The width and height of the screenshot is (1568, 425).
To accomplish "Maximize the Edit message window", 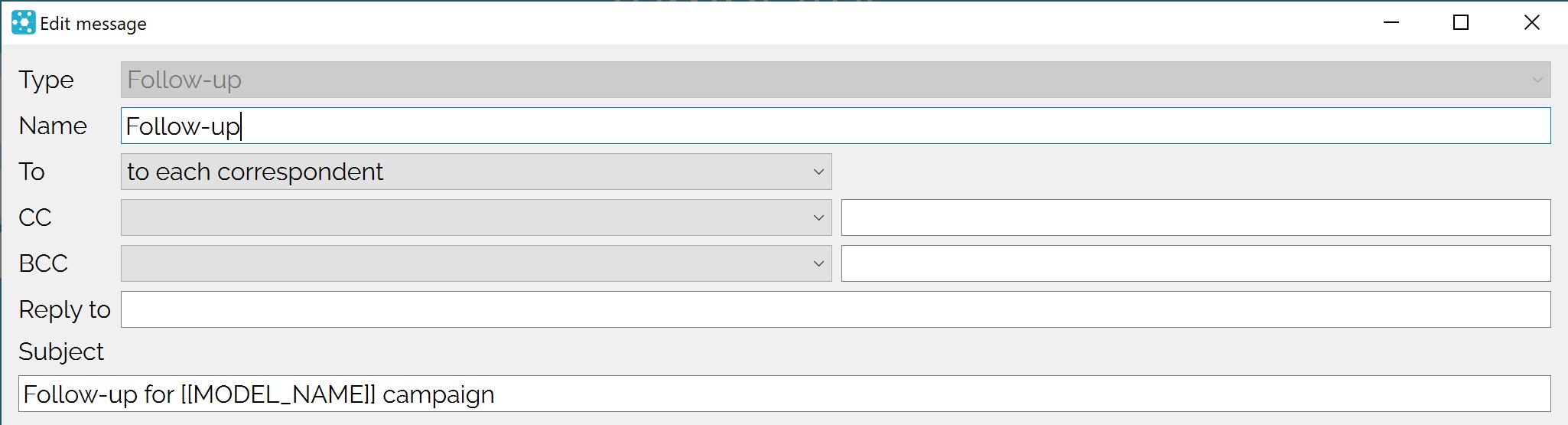I will (x=1461, y=23).
